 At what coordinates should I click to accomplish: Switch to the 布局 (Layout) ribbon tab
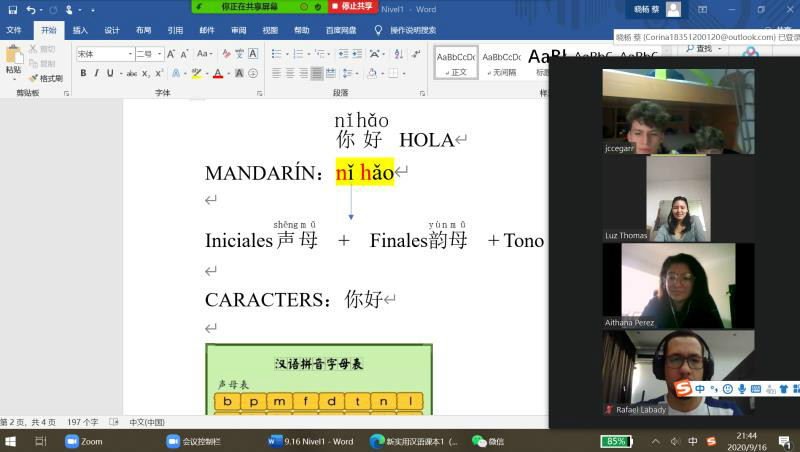tap(144, 30)
